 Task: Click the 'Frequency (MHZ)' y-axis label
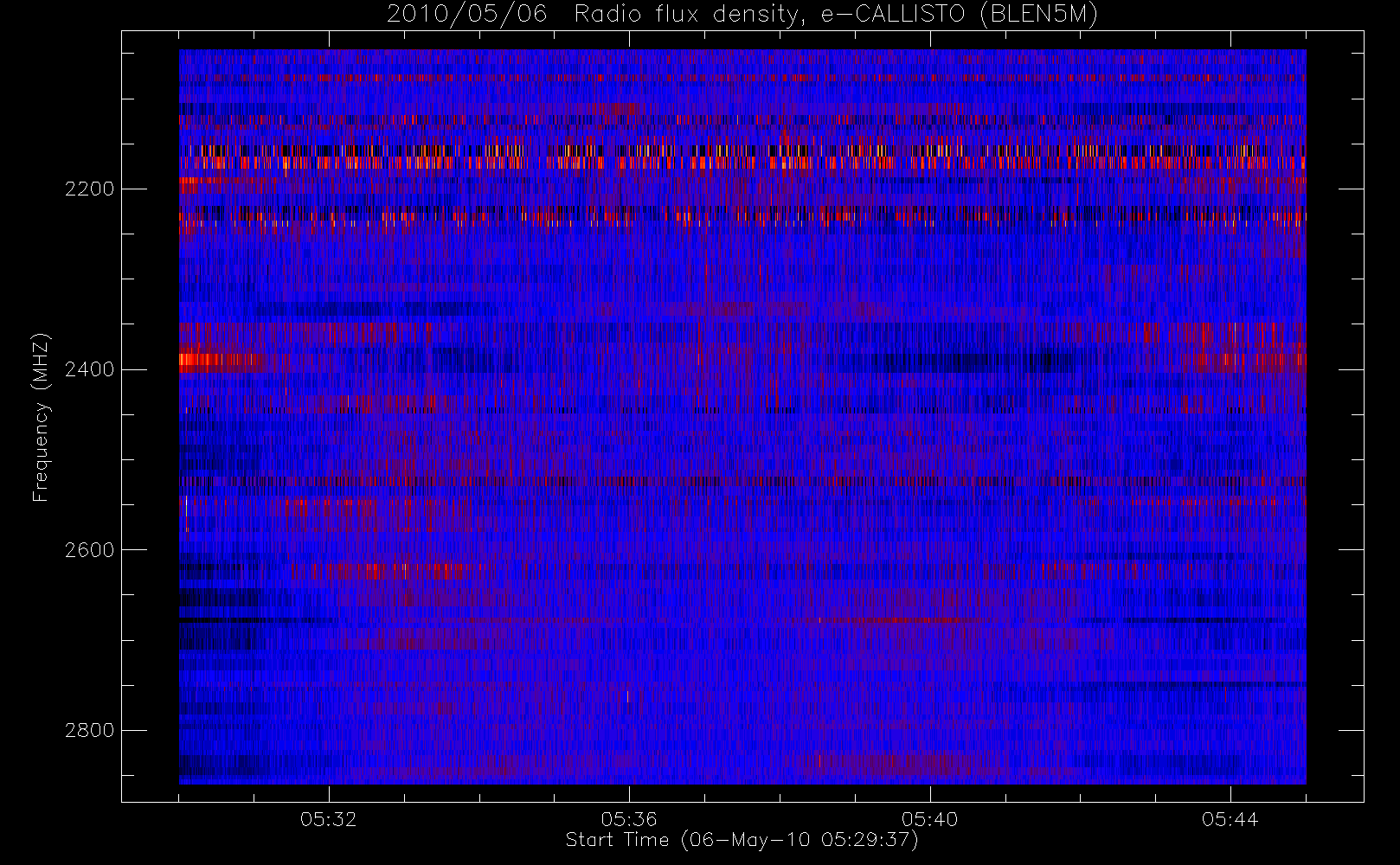[x=41, y=417]
